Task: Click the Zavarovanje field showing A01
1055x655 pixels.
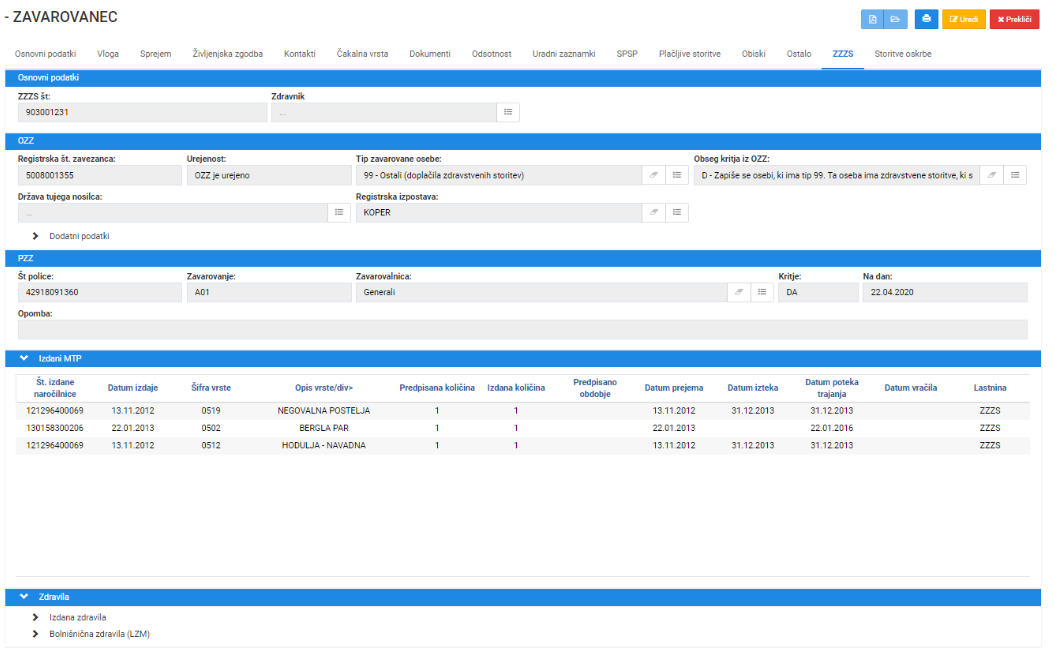Action: point(269,292)
